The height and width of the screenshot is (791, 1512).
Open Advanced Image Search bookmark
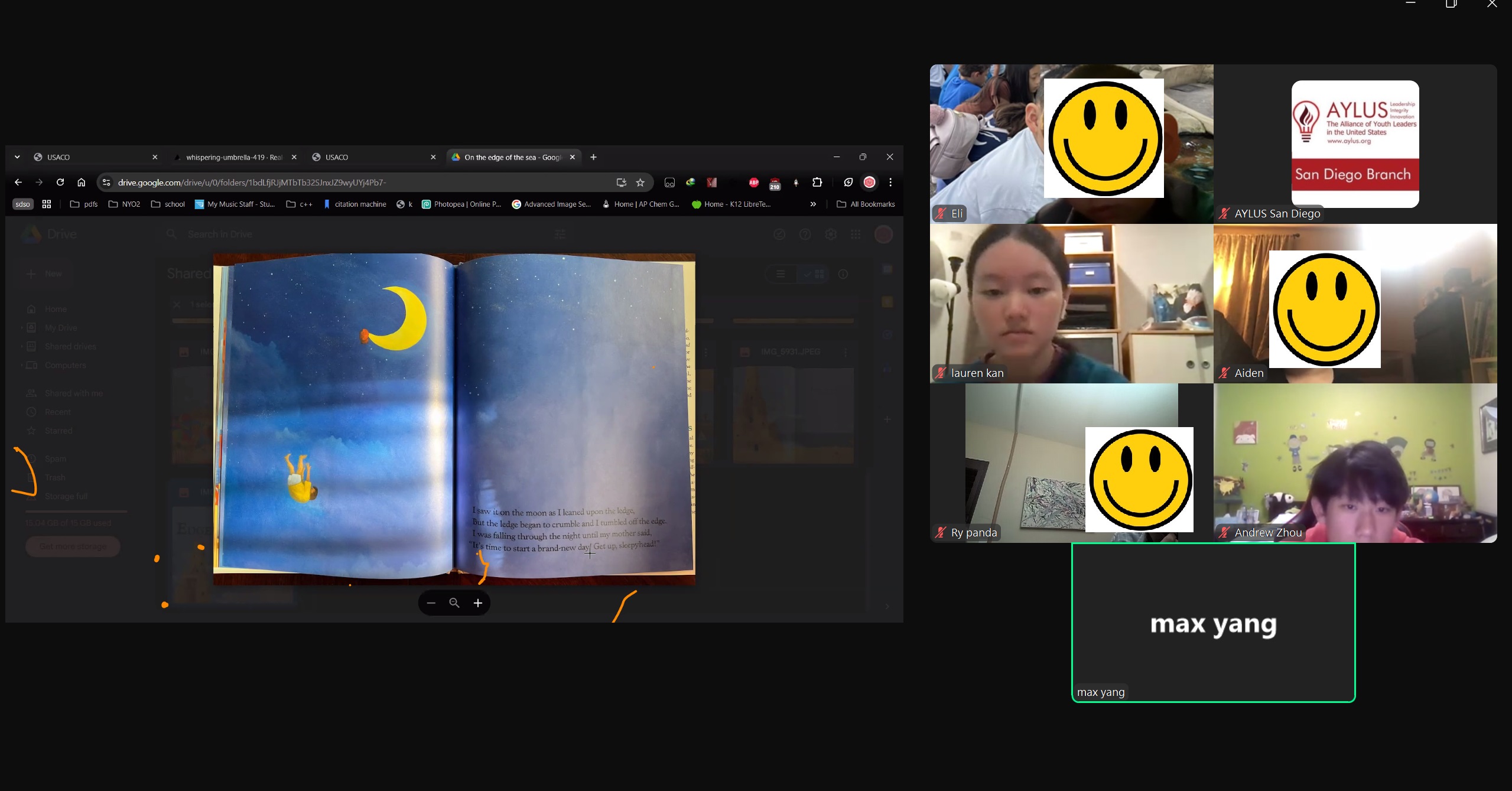pos(551,204)
